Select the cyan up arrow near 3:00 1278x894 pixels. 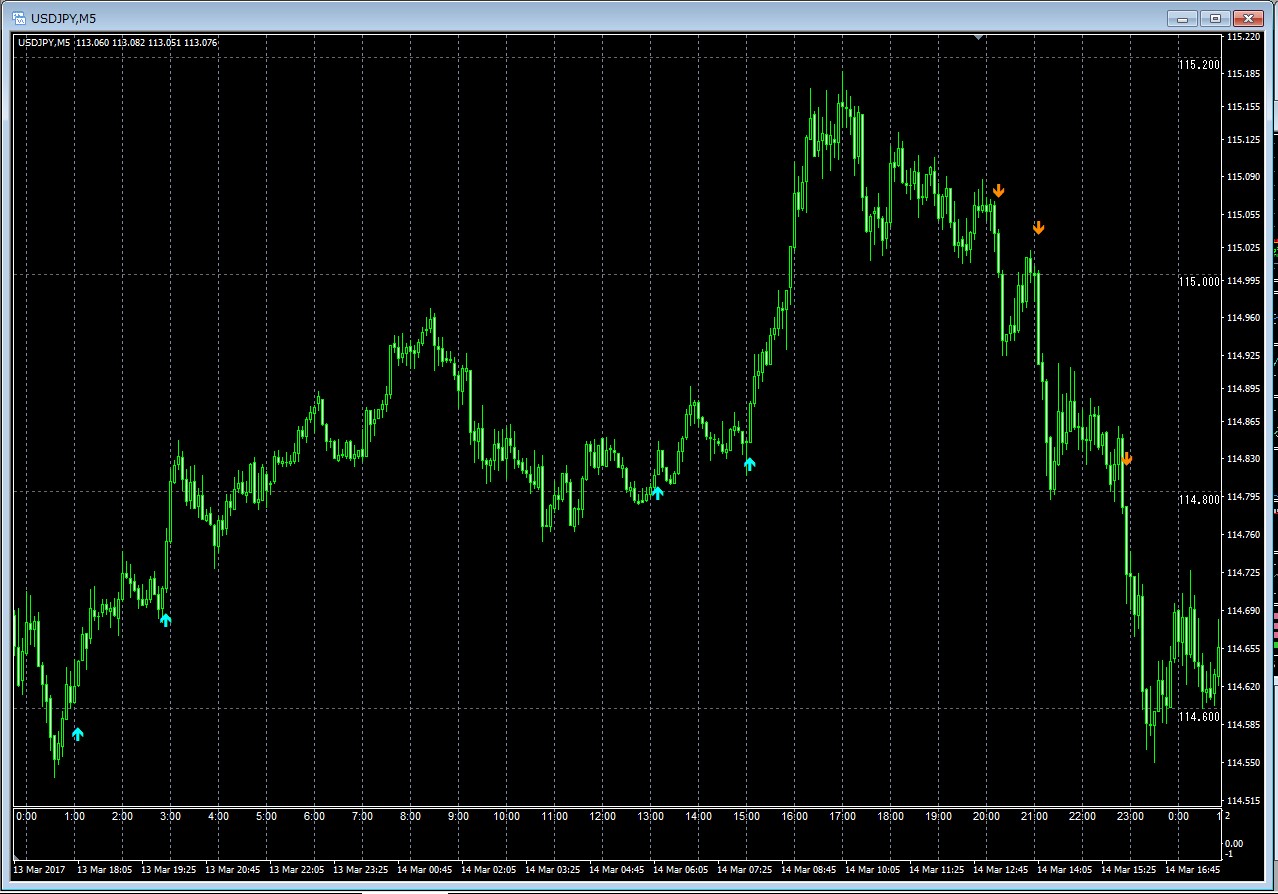[x=166, y=620]
